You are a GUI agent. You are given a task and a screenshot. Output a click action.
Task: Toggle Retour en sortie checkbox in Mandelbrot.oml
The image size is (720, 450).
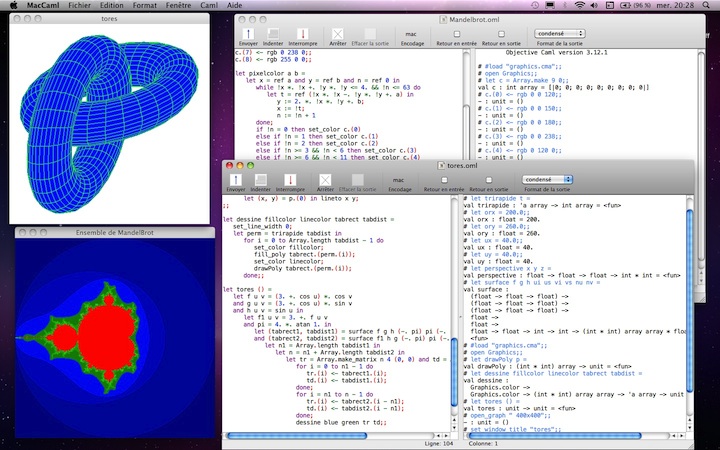tap(501, 34)
